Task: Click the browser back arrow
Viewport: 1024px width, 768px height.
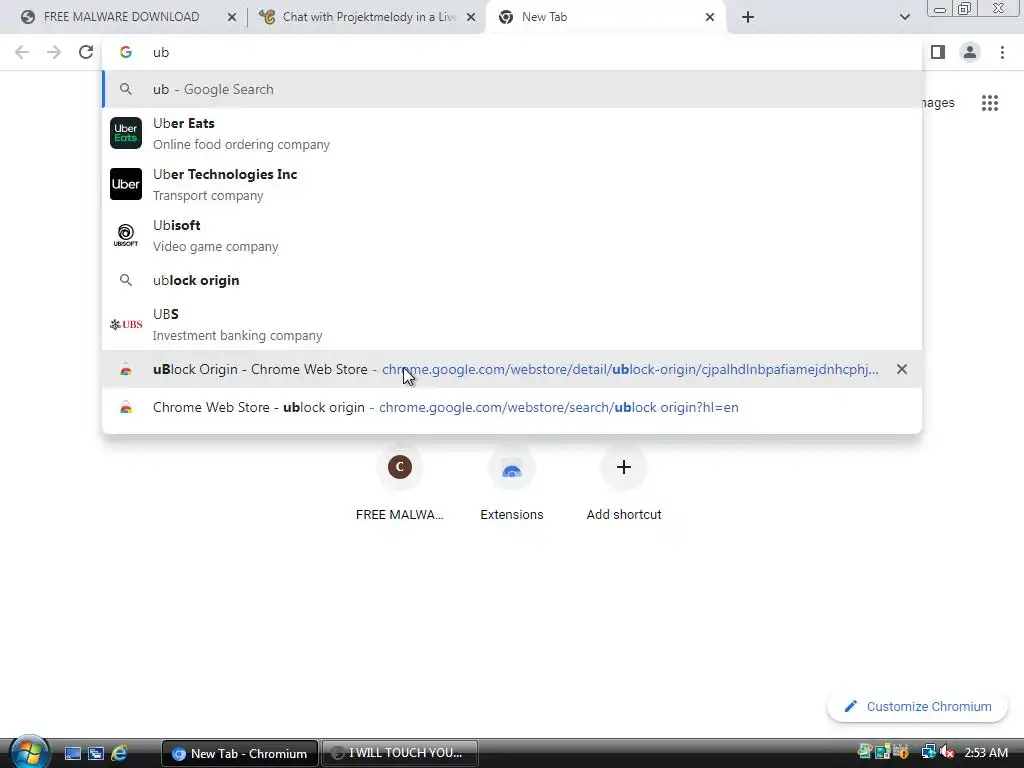Action: (22, 52)
